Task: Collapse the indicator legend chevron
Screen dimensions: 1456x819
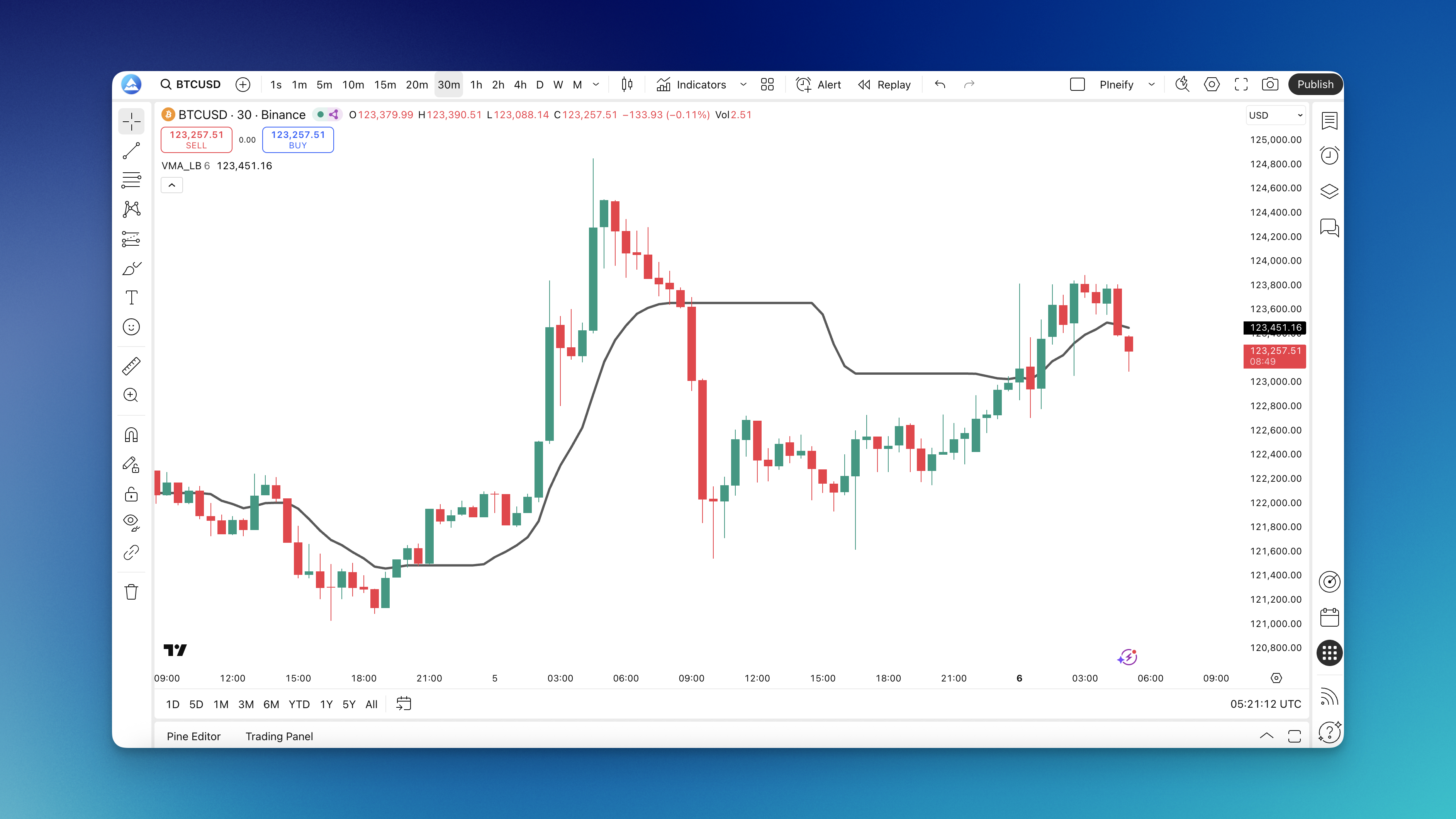Action: pos(172,185)
